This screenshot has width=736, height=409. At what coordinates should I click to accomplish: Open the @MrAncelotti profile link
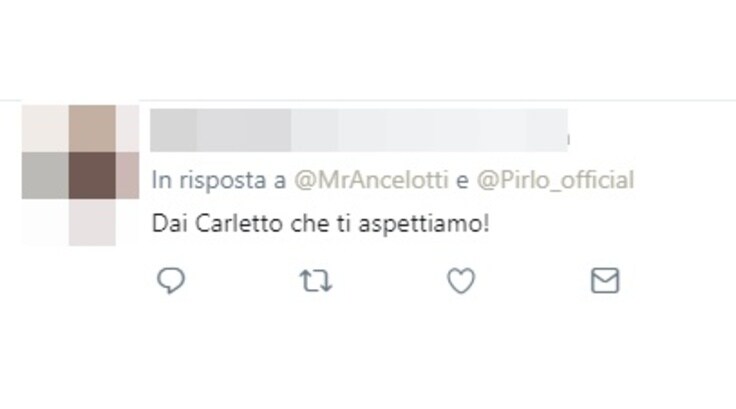[371, 180]
